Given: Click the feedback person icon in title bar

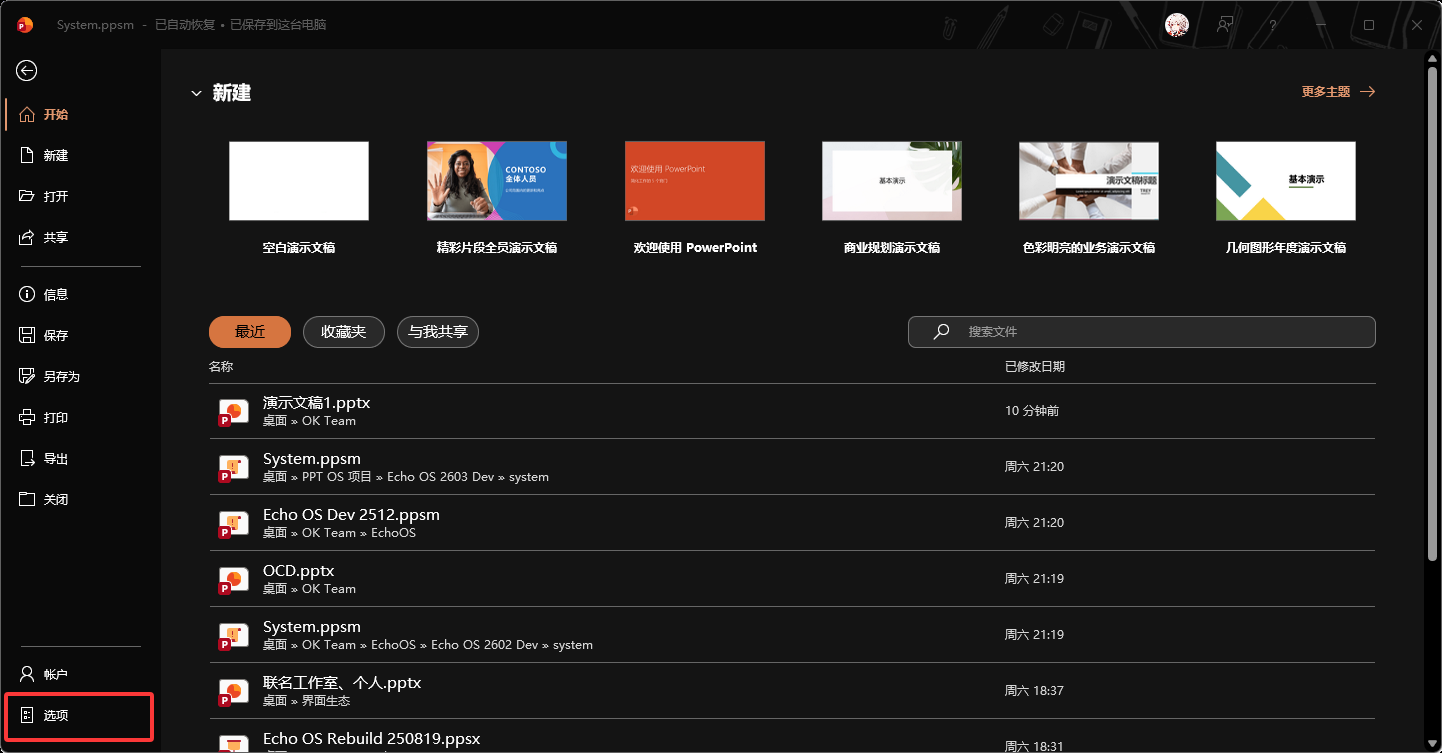Looking at the screenshot, I should (x=1225, y=25).
